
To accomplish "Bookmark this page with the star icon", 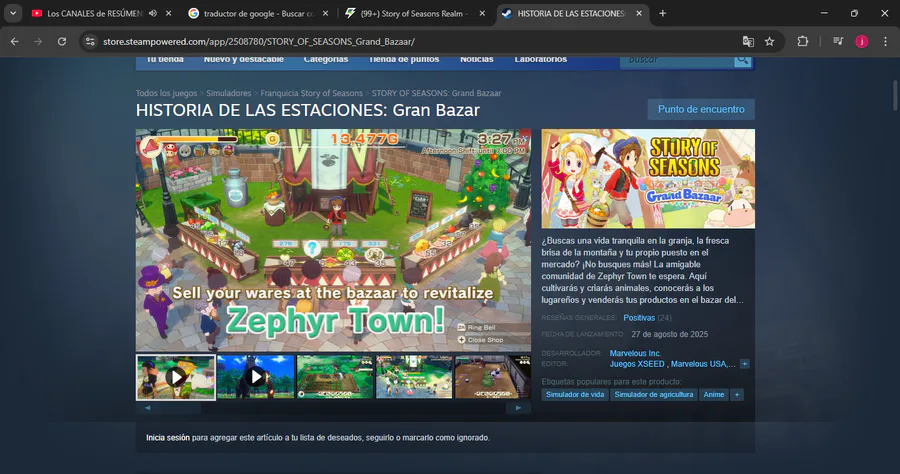I will [770, 41].
